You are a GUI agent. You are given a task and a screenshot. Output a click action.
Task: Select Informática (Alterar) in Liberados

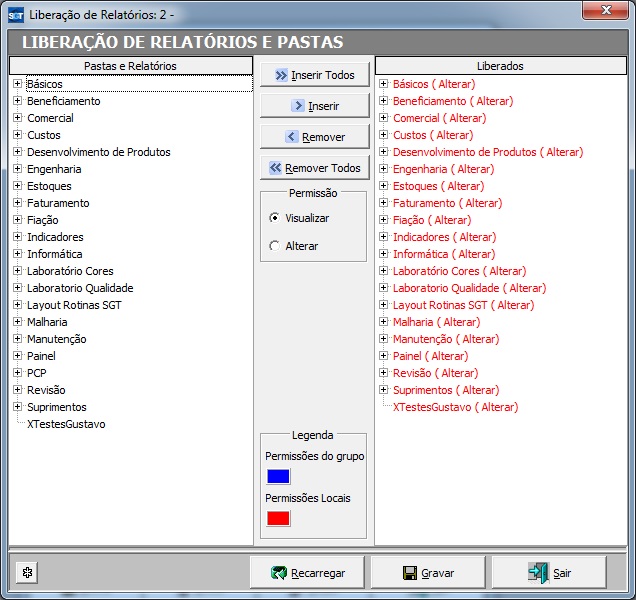tap(444, 254)
